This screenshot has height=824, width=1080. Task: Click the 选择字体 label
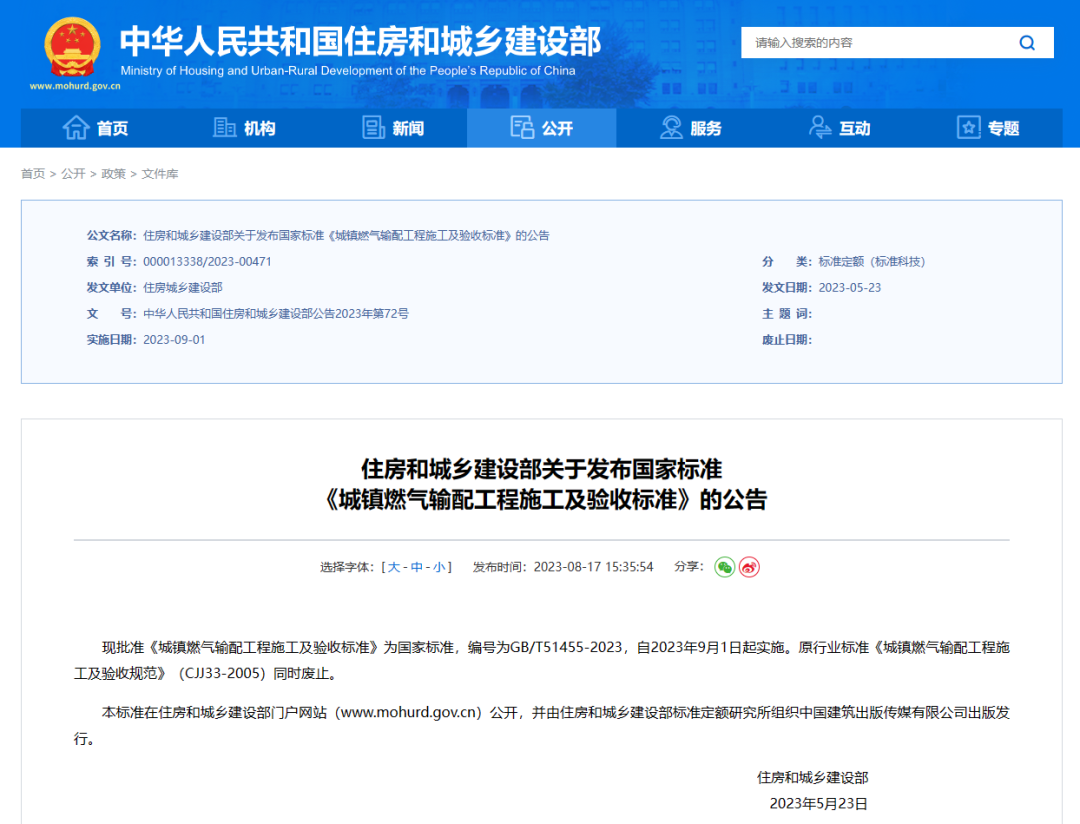click(x=347, y=567)
